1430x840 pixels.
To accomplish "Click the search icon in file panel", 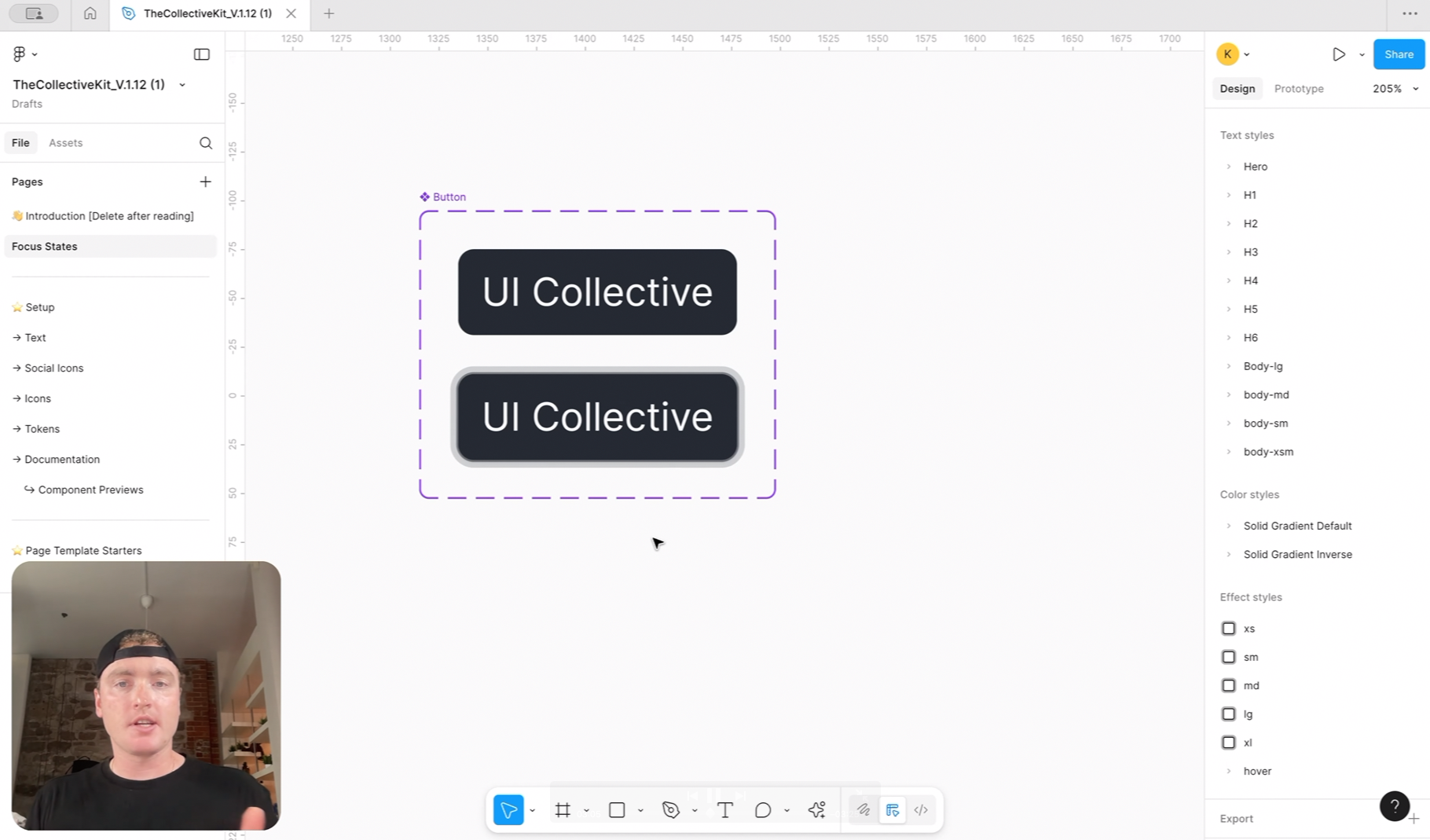I will coord(206,143).
